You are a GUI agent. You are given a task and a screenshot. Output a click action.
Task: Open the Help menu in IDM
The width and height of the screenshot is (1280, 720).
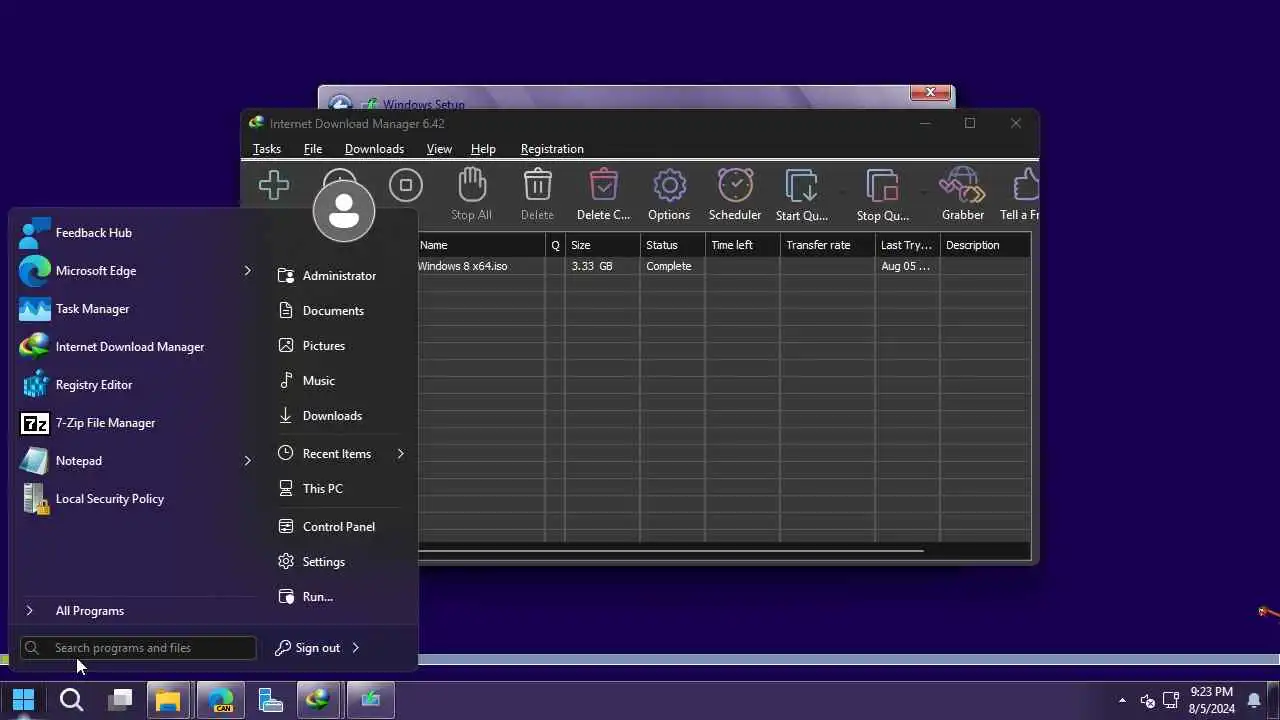click(x=483, y=149)
